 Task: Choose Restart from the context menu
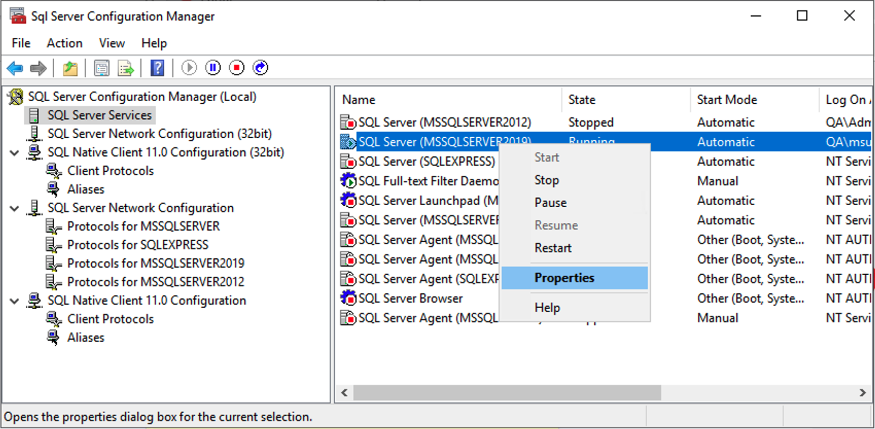[575, 248]
